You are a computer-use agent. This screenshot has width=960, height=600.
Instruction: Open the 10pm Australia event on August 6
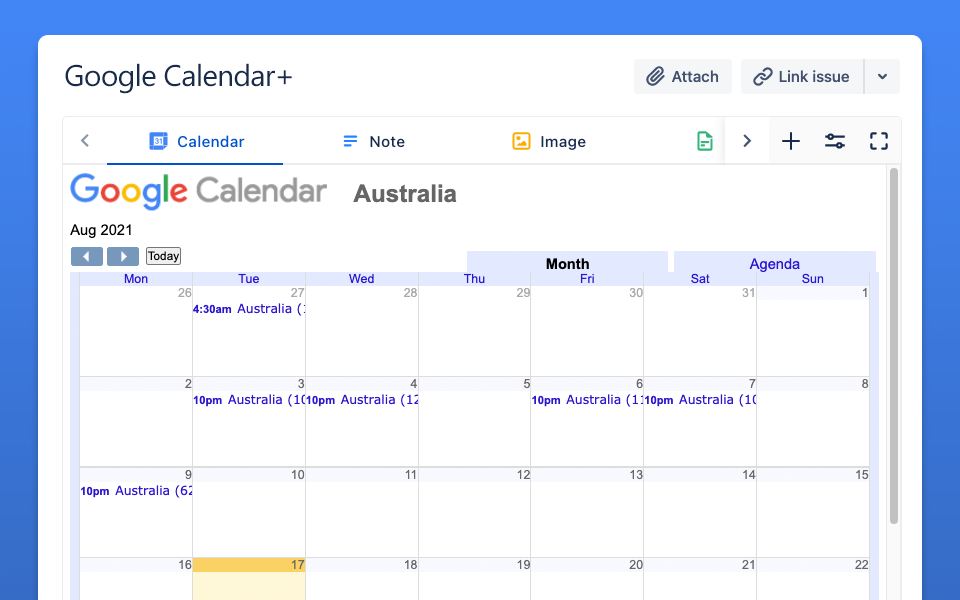point(587,400)
